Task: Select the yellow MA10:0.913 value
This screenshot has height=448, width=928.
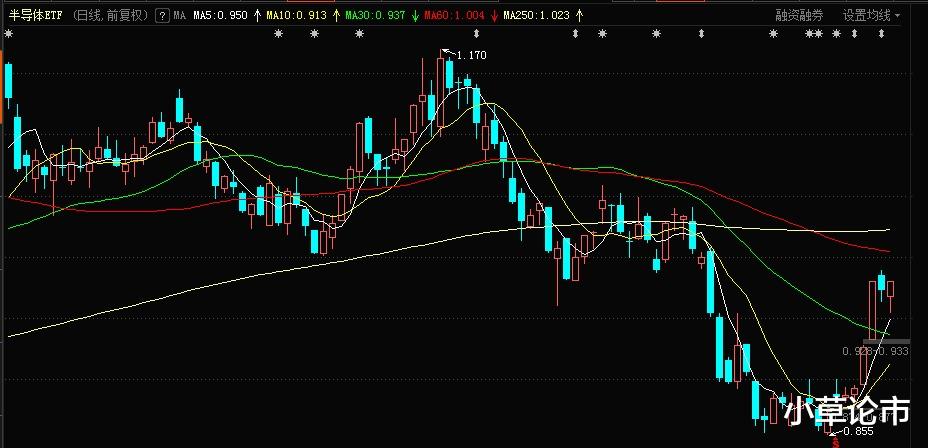Action: point(297,16)
